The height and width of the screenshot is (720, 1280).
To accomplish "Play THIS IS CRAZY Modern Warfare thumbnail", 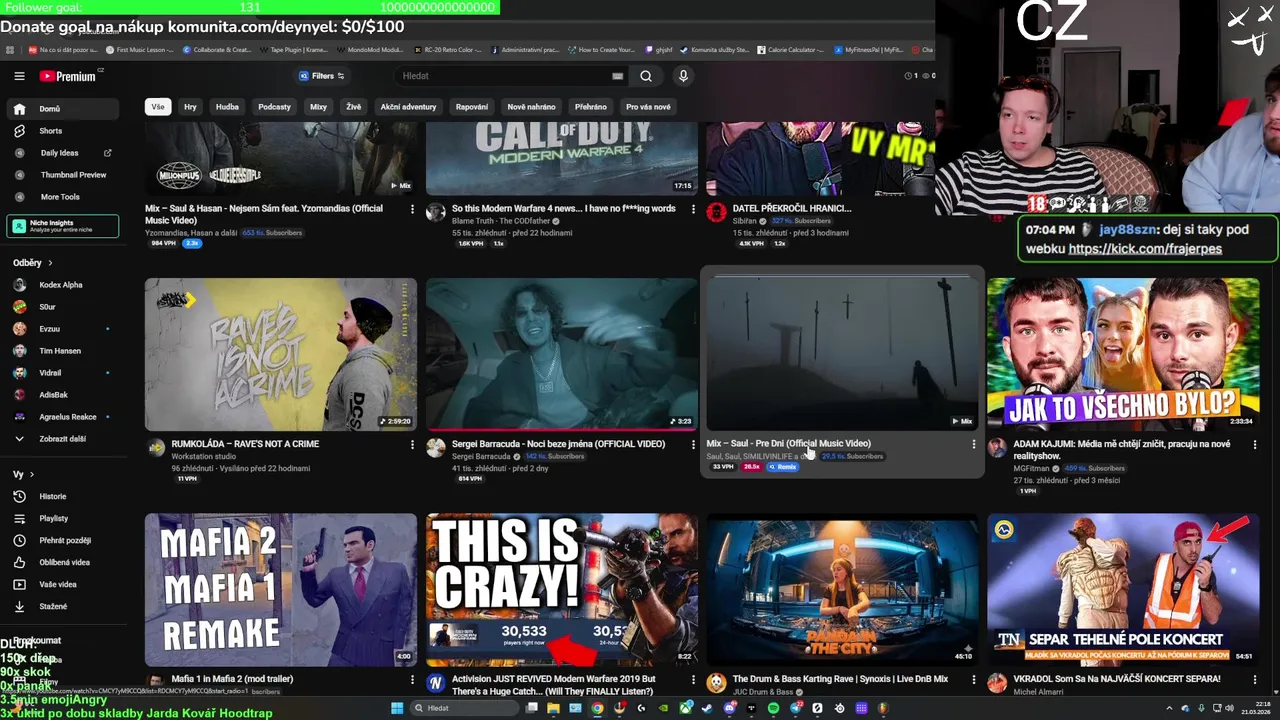I will coord(562,590).
